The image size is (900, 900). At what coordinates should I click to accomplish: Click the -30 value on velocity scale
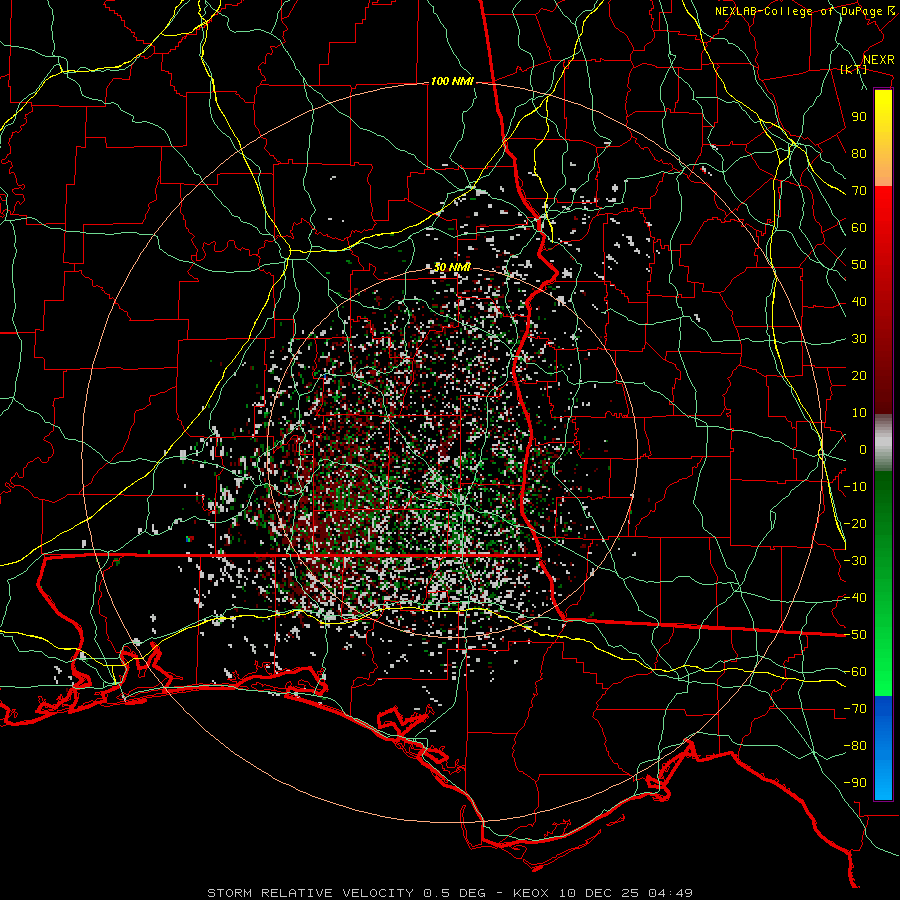click(855, 561)
